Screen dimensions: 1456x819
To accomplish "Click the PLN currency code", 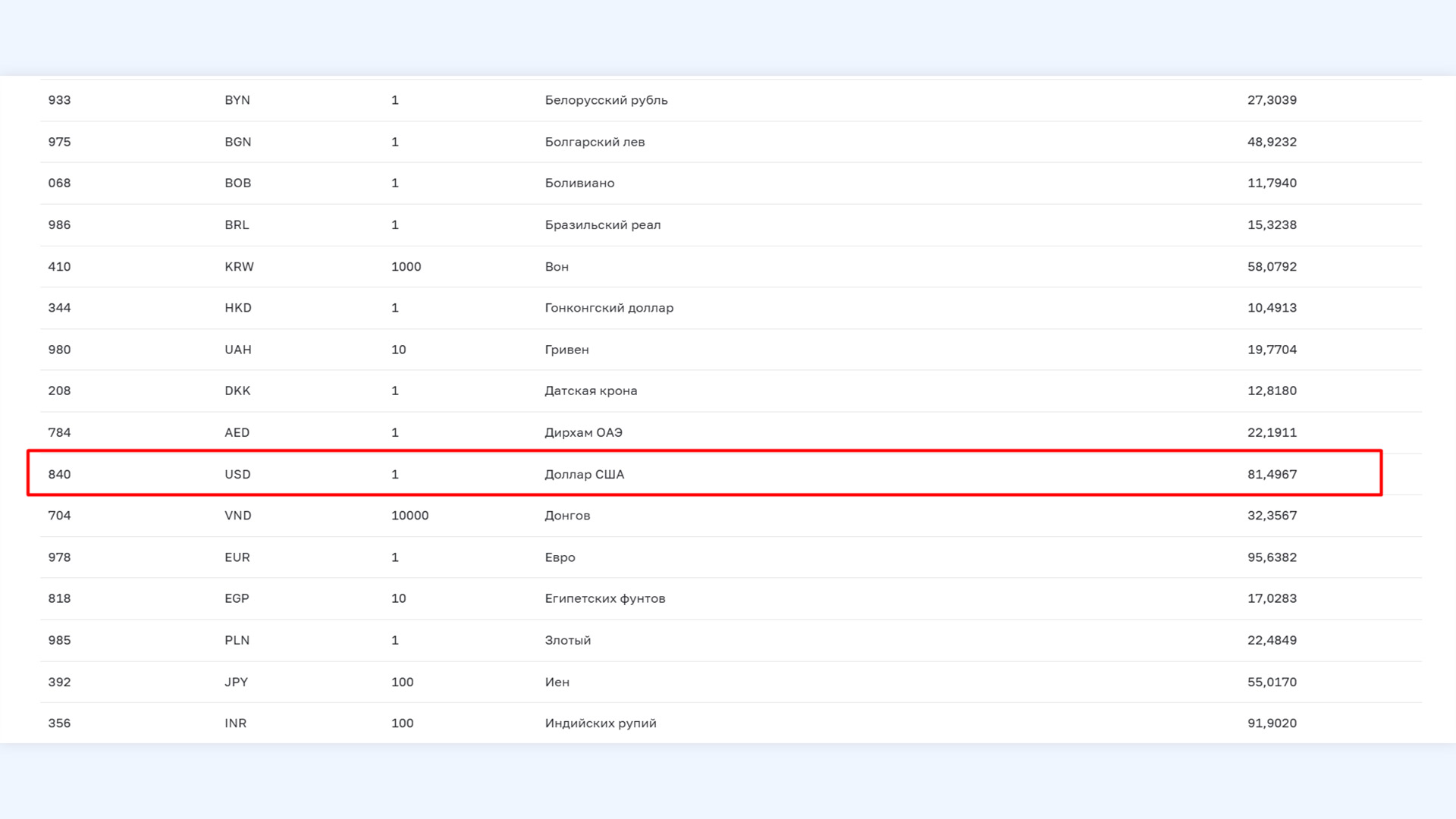I will (x=237, y=640).
